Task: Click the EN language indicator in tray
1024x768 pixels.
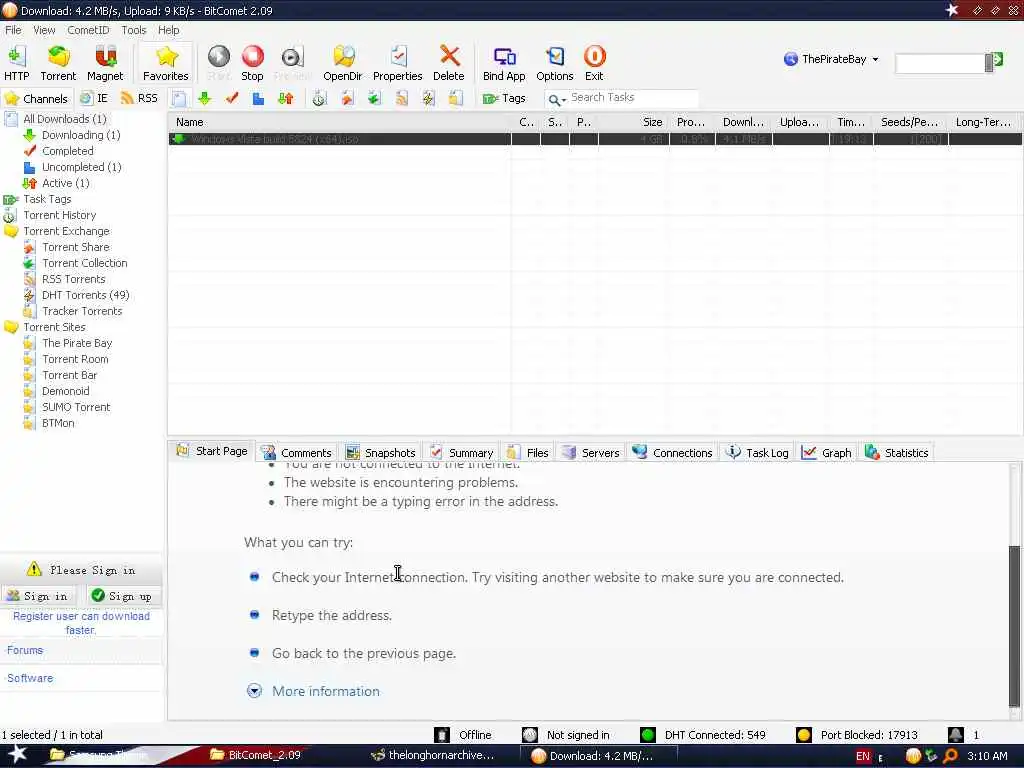Action: pos(863,756)
